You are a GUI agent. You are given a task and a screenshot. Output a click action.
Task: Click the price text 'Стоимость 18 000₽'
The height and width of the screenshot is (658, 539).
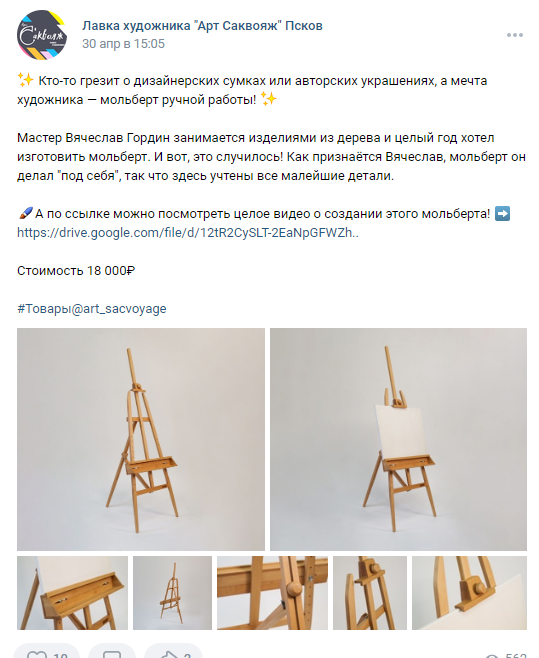tap(76, 271)
